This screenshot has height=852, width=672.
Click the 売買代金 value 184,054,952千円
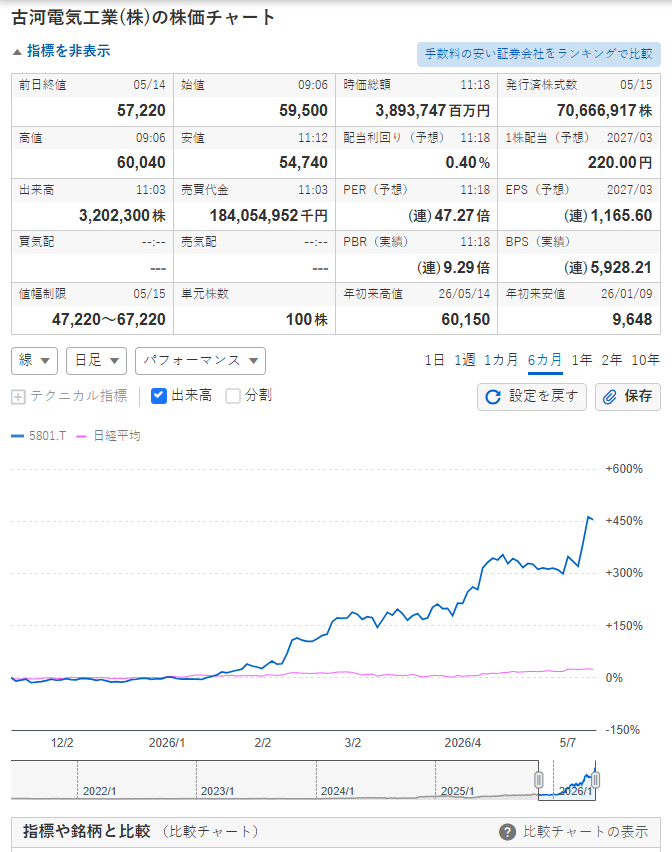point(268,216)
